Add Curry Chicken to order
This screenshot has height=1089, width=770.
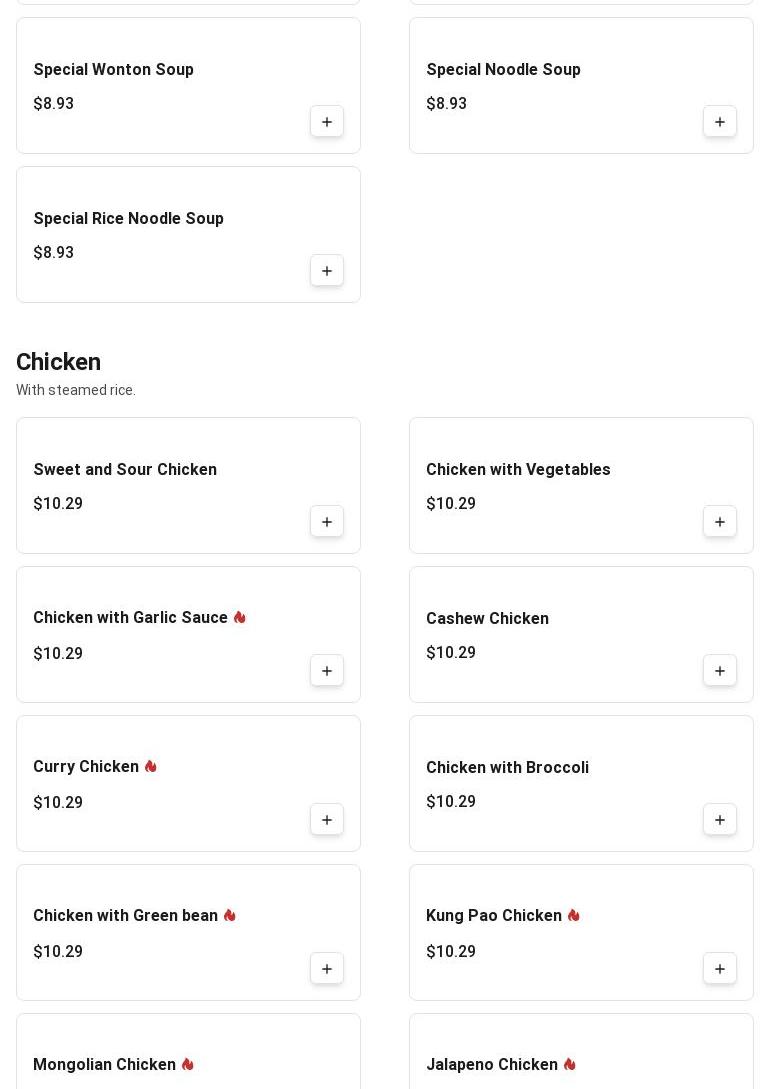click(327, 820)
